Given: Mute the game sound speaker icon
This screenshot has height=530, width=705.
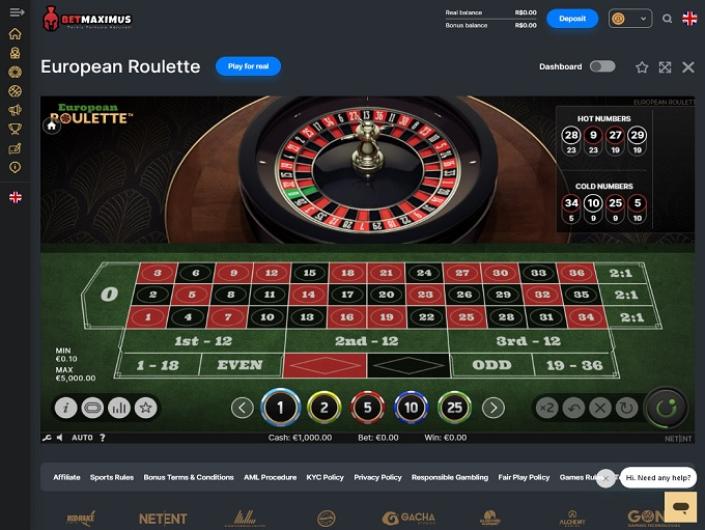Looking at the screenshot, I should click(60, 437).
